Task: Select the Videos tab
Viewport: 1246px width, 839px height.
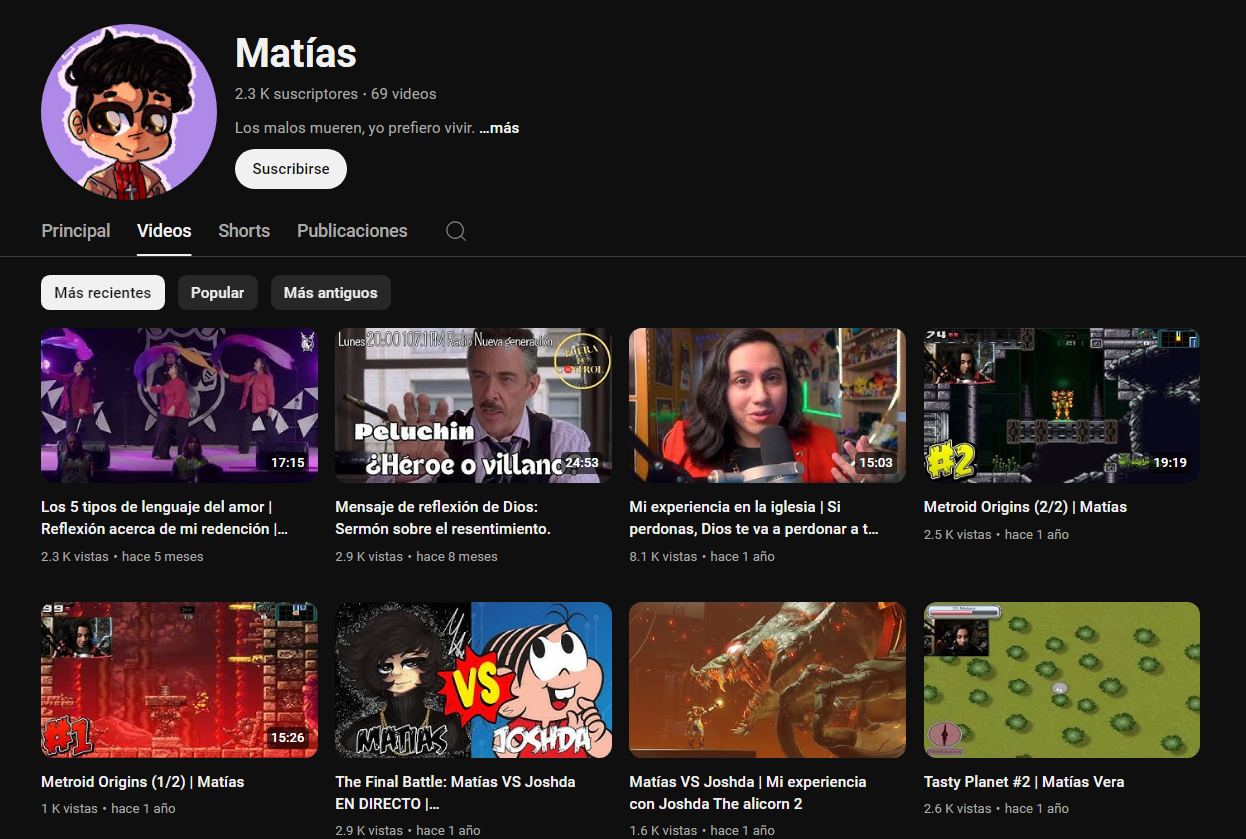Action: 164,231
